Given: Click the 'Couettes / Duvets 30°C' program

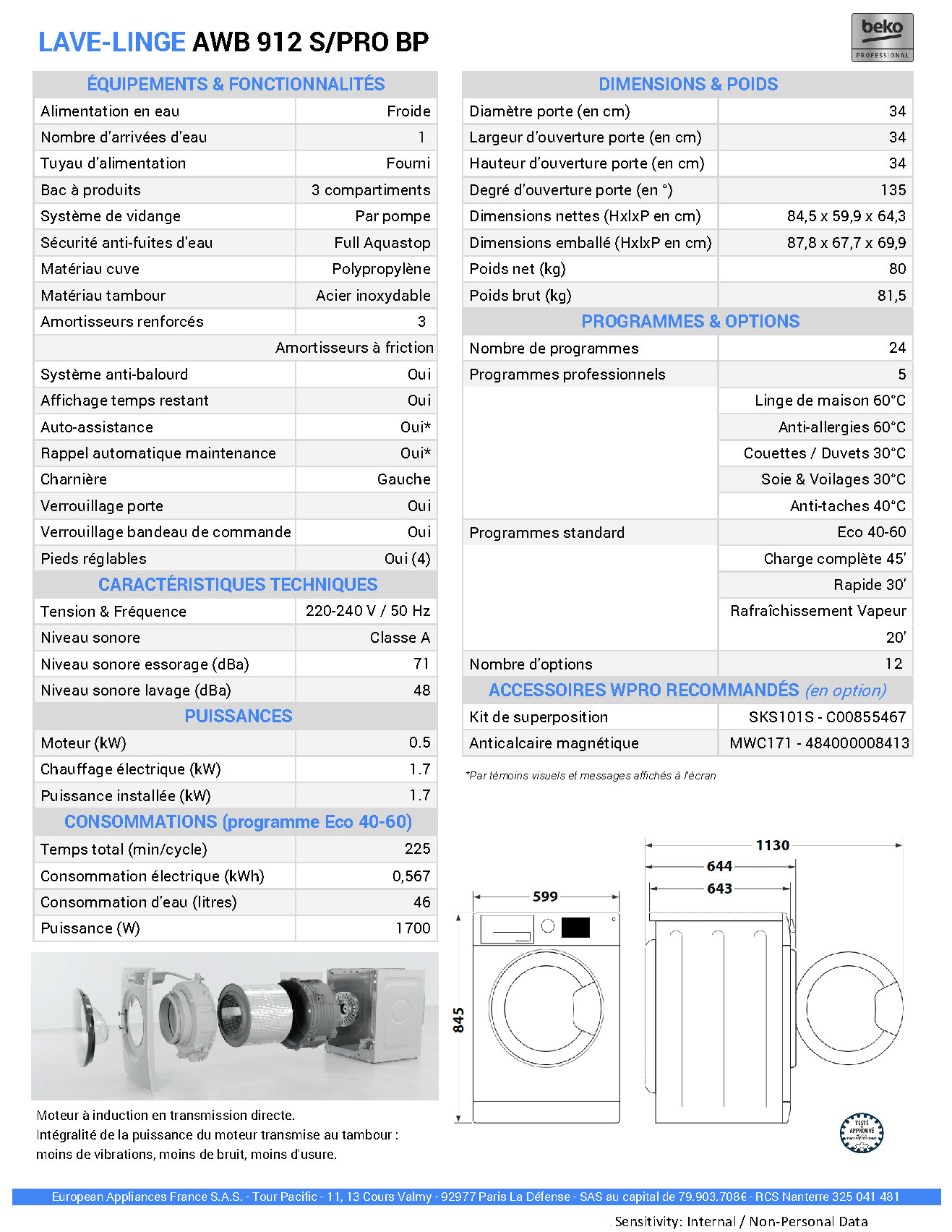Looking at the screenshot, I should tap(825, 453).
